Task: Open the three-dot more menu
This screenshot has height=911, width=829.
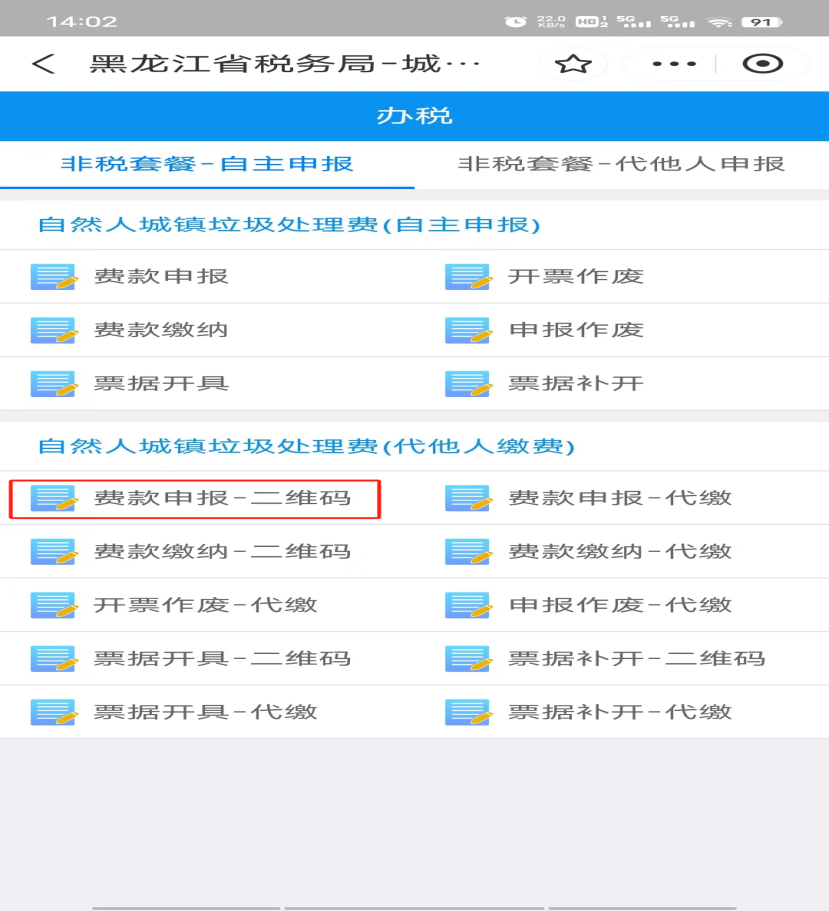Action: click(x=674, y=64)
